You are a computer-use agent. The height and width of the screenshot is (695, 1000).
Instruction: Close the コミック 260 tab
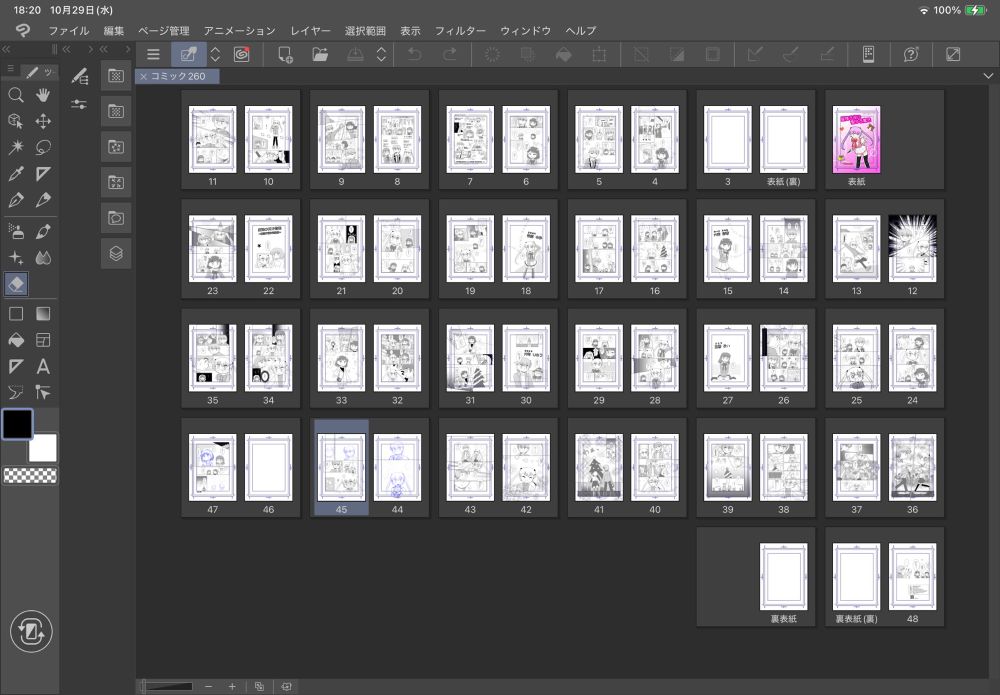[143, 77]
